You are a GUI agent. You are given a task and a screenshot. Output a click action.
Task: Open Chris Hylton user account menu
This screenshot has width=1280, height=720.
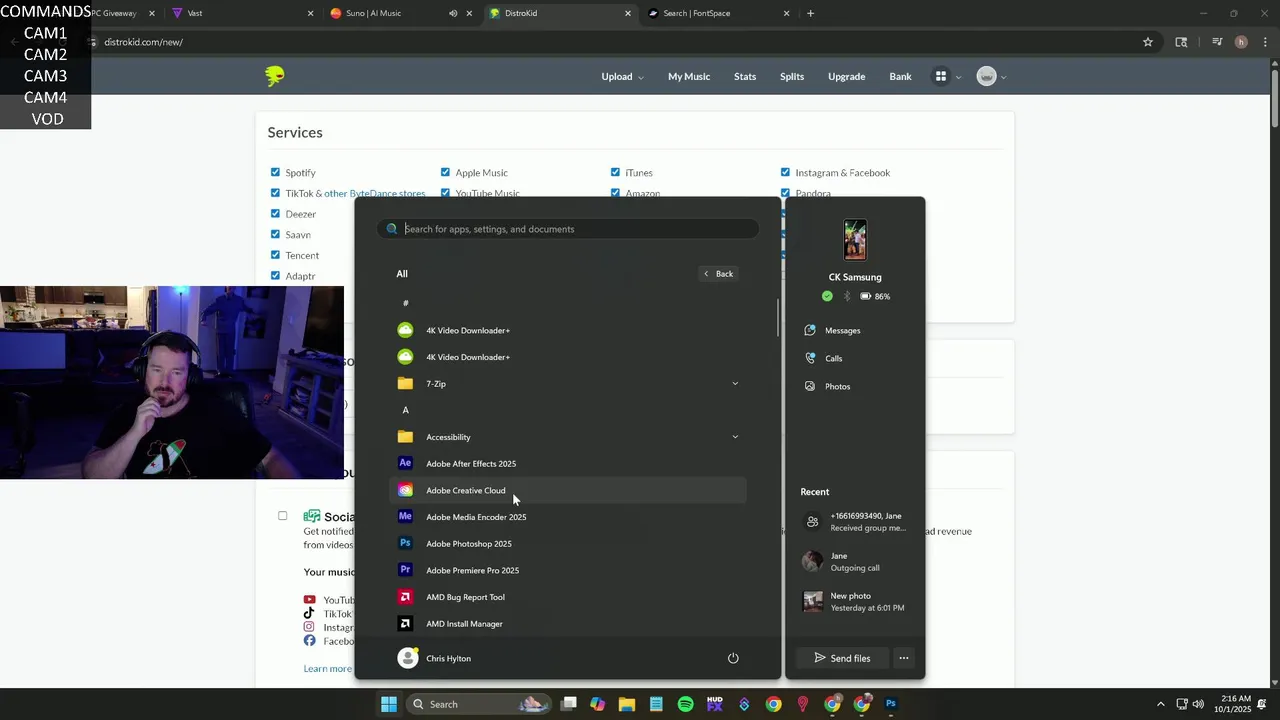tap(435, 658)
